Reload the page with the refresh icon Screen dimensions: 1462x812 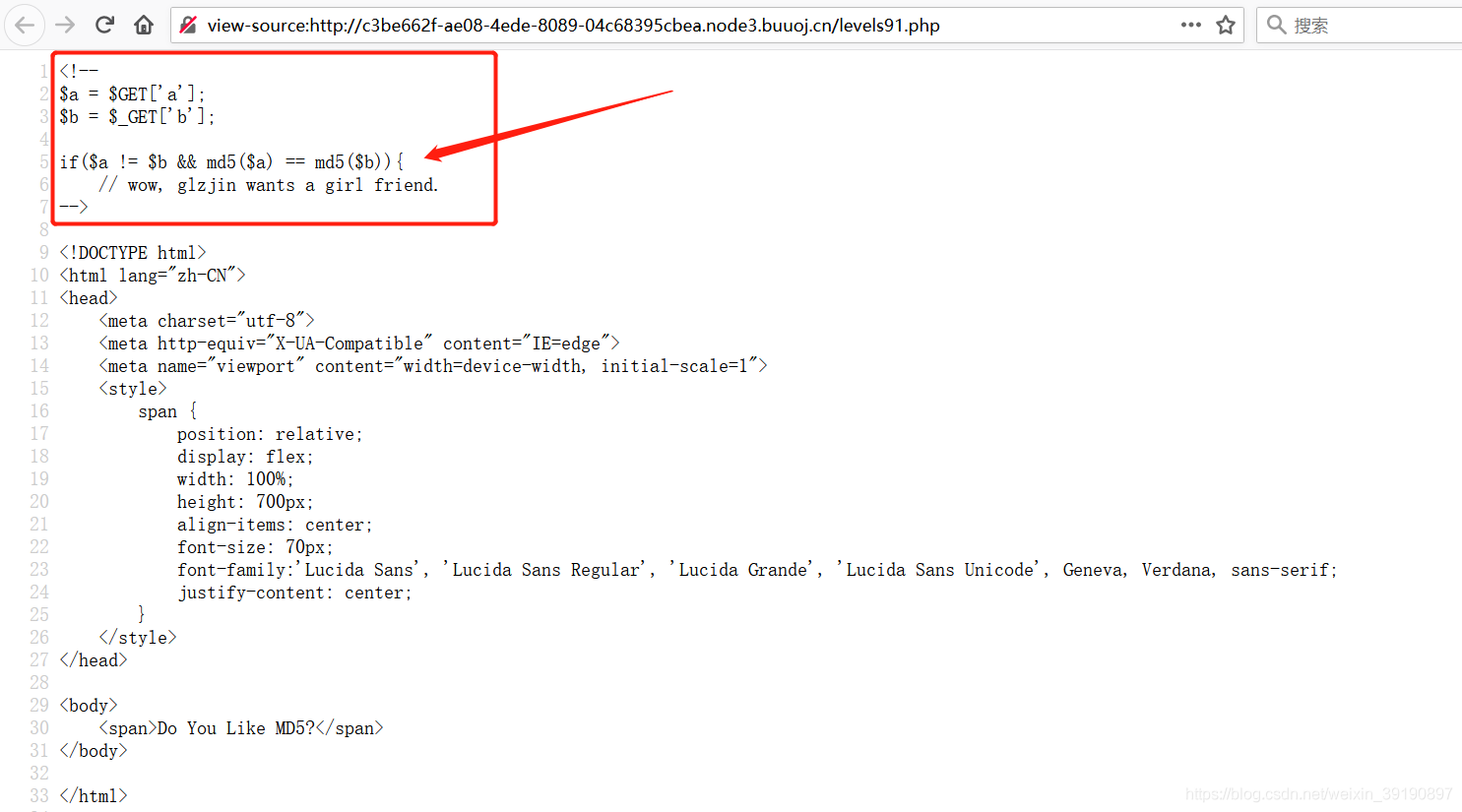pos(104,25)
